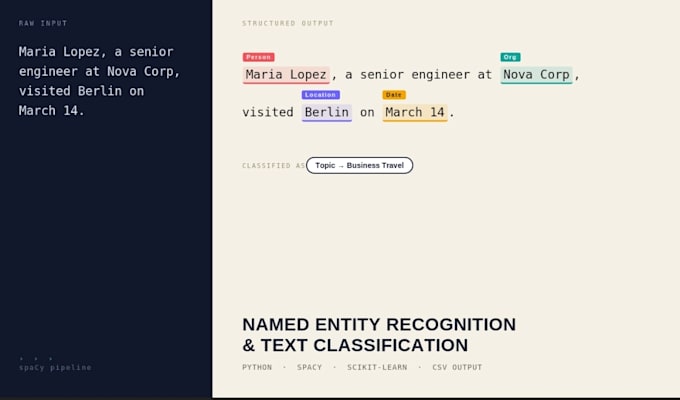Click the 'spaCy pipeline' label
The width and height of the screenshot is (680, 400).
point(55,367)
